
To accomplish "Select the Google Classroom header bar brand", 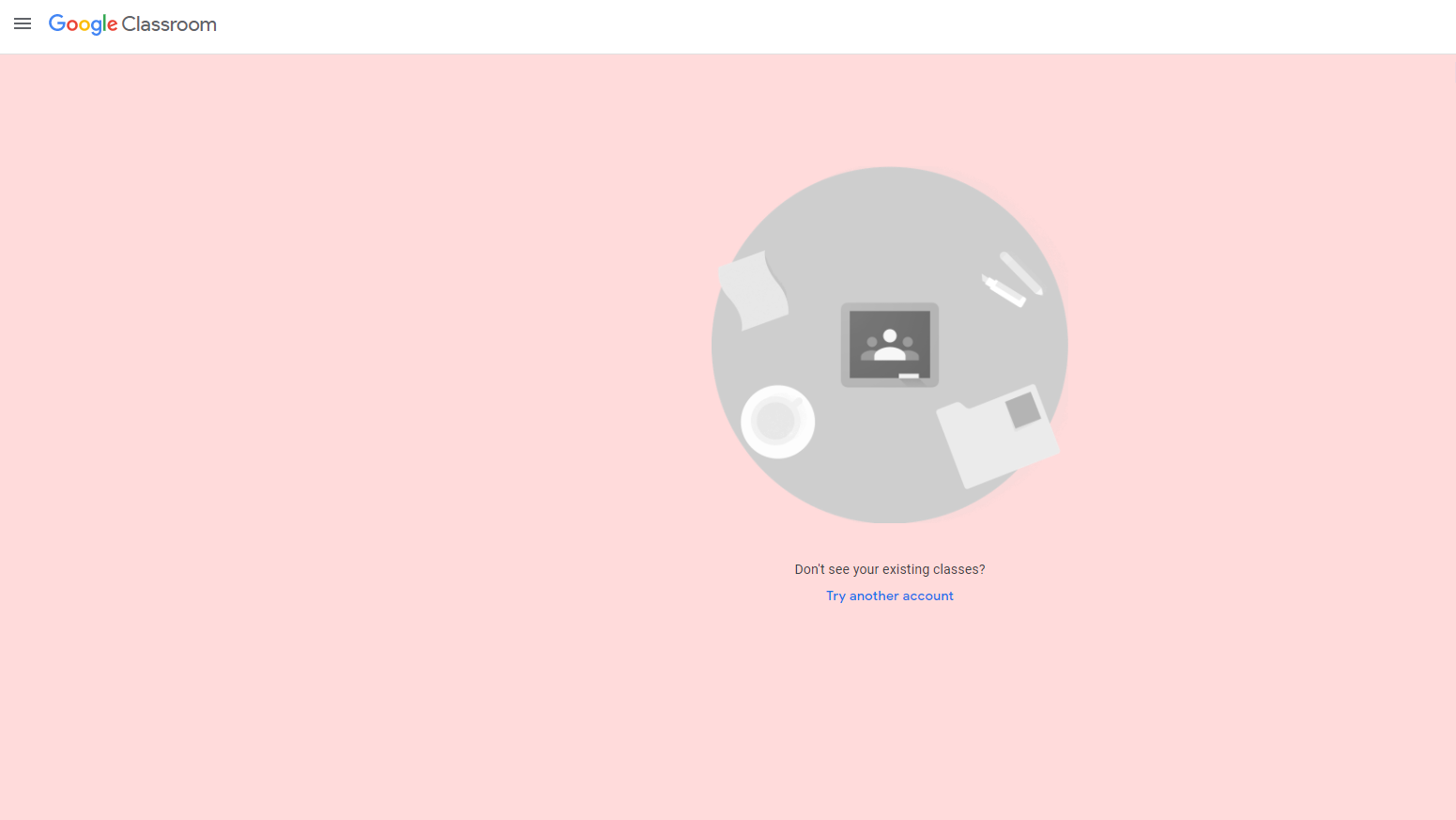I will point(132,23).
